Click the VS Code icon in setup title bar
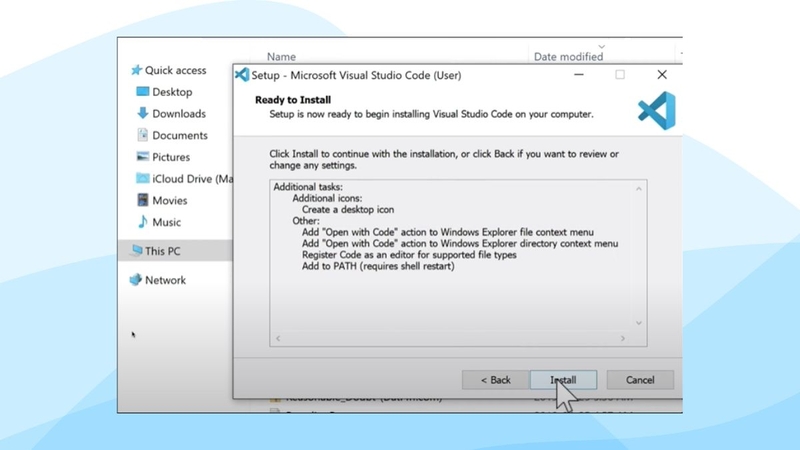This screenshot has height=450, width=800. [241, 75]
